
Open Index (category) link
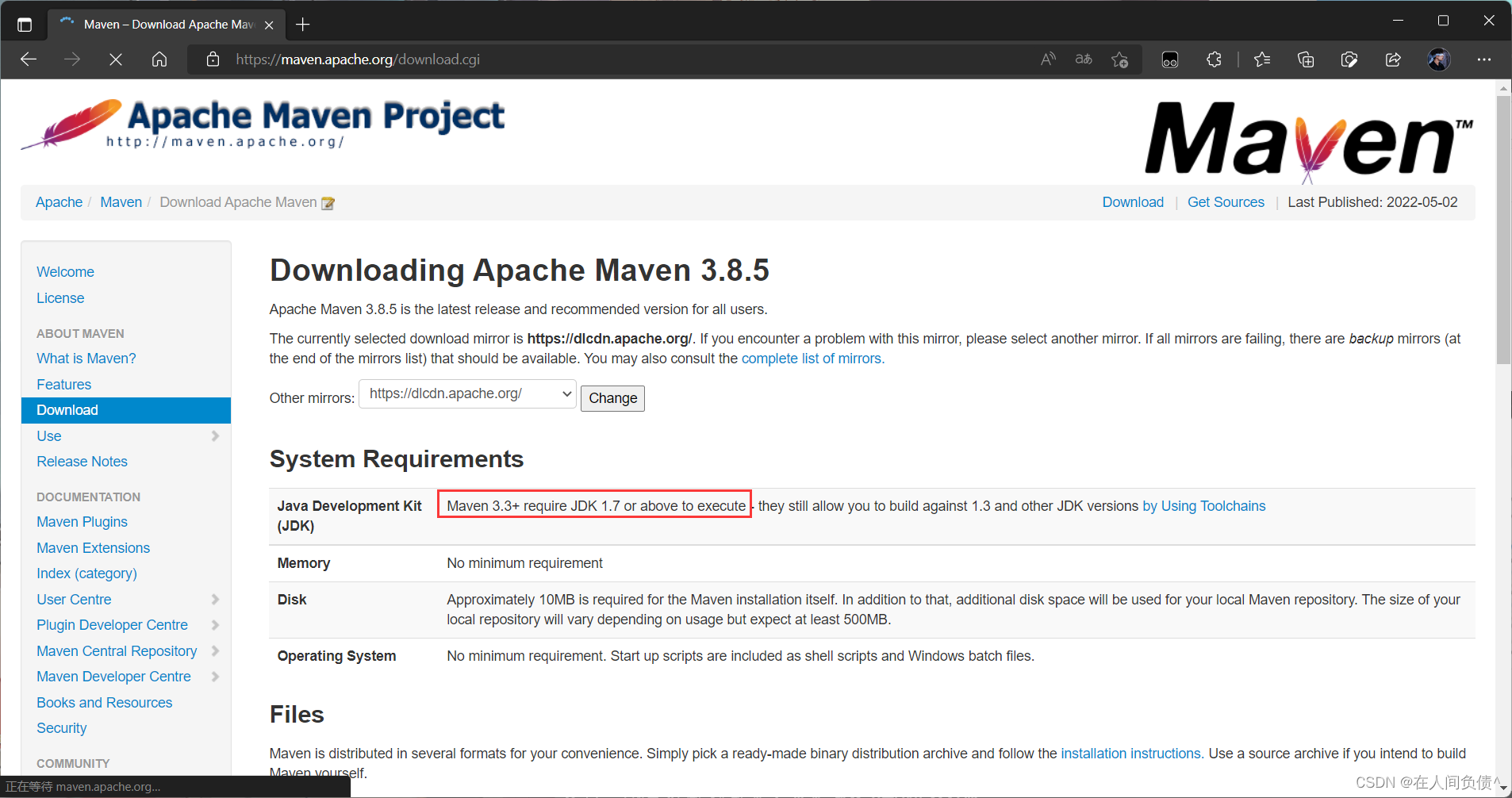(86, 574)
